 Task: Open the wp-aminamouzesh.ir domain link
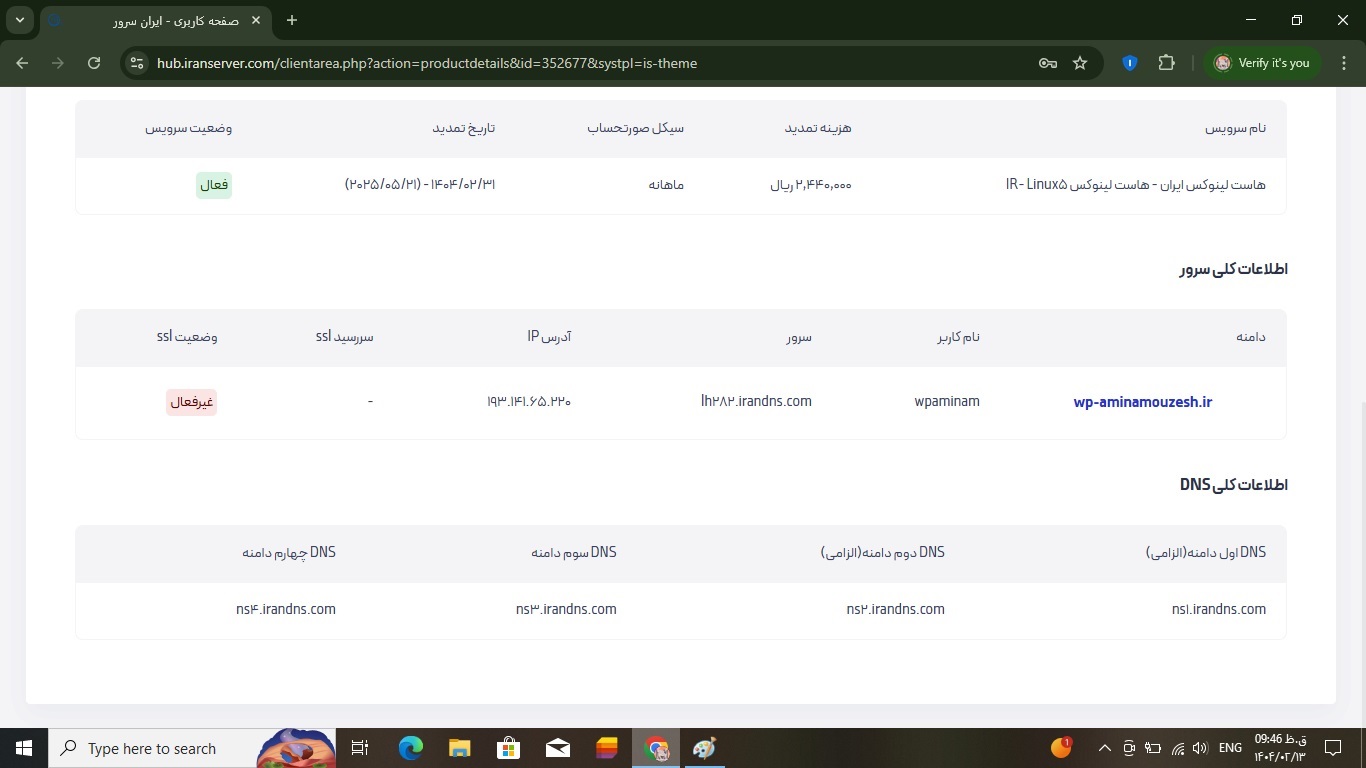(x=1143, y=402)
